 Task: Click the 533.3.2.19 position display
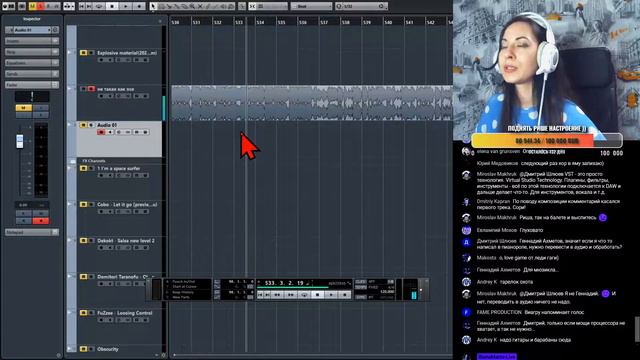tap(284, 283)
